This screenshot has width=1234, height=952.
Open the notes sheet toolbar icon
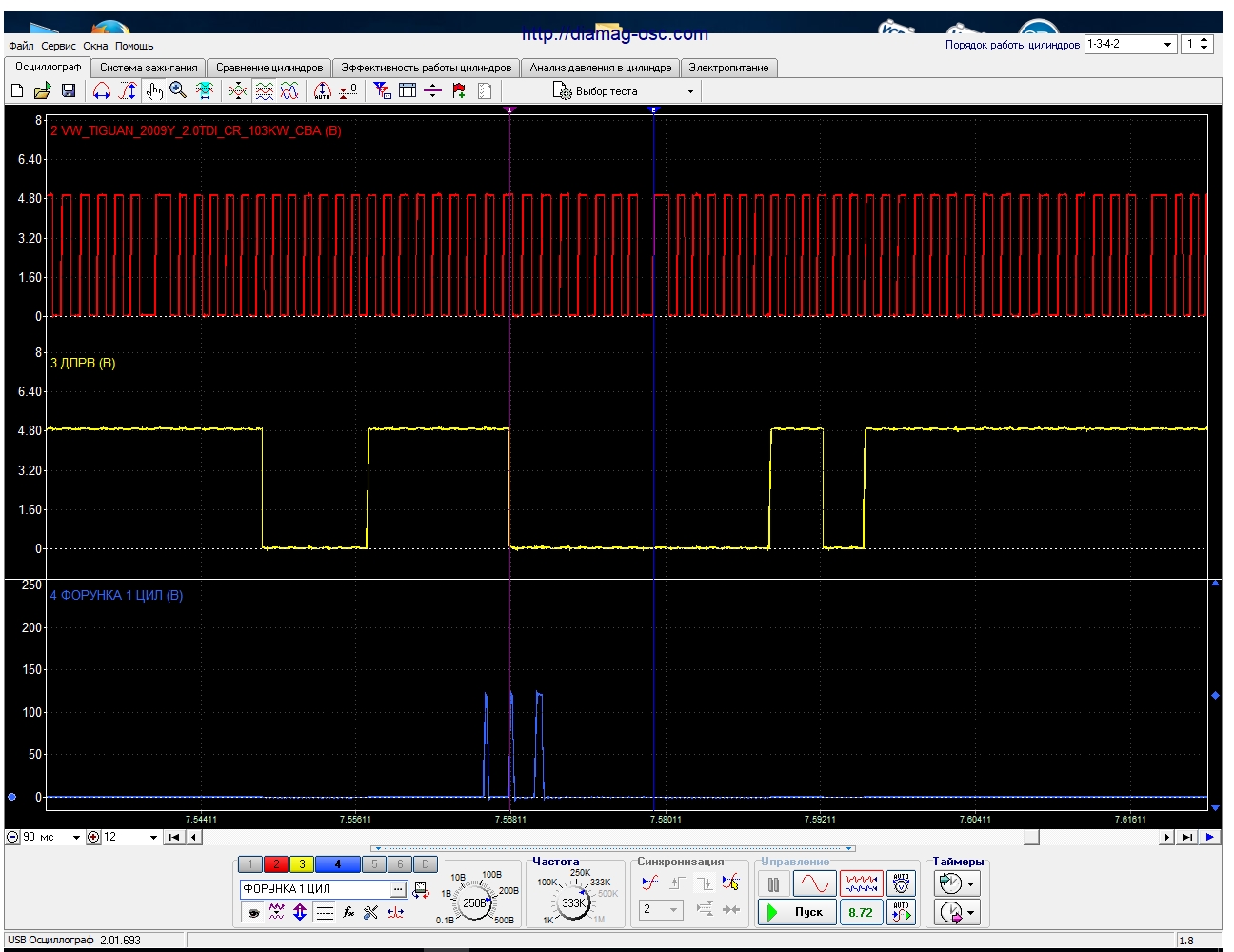tap(485, 90)
